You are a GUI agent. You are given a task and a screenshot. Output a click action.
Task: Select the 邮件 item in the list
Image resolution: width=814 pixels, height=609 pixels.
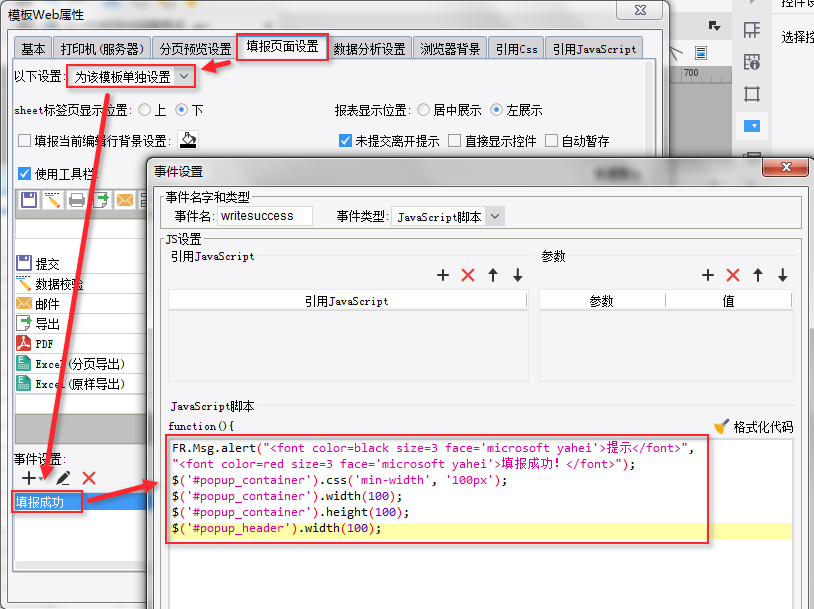(80, 304)
